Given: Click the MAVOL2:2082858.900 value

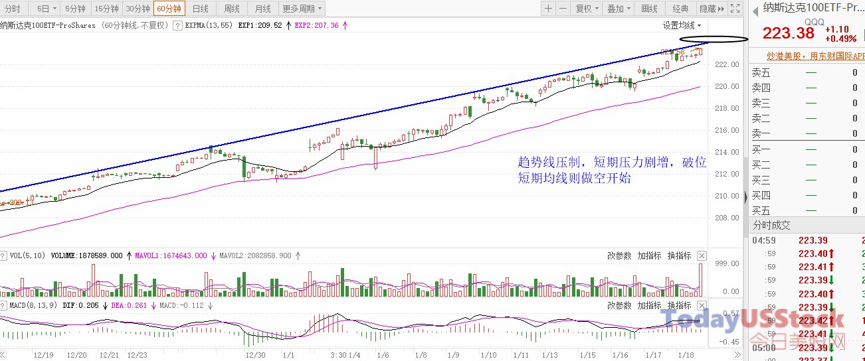Looking at the screenshot, I should pyautogui.click(x=254, y=256).
